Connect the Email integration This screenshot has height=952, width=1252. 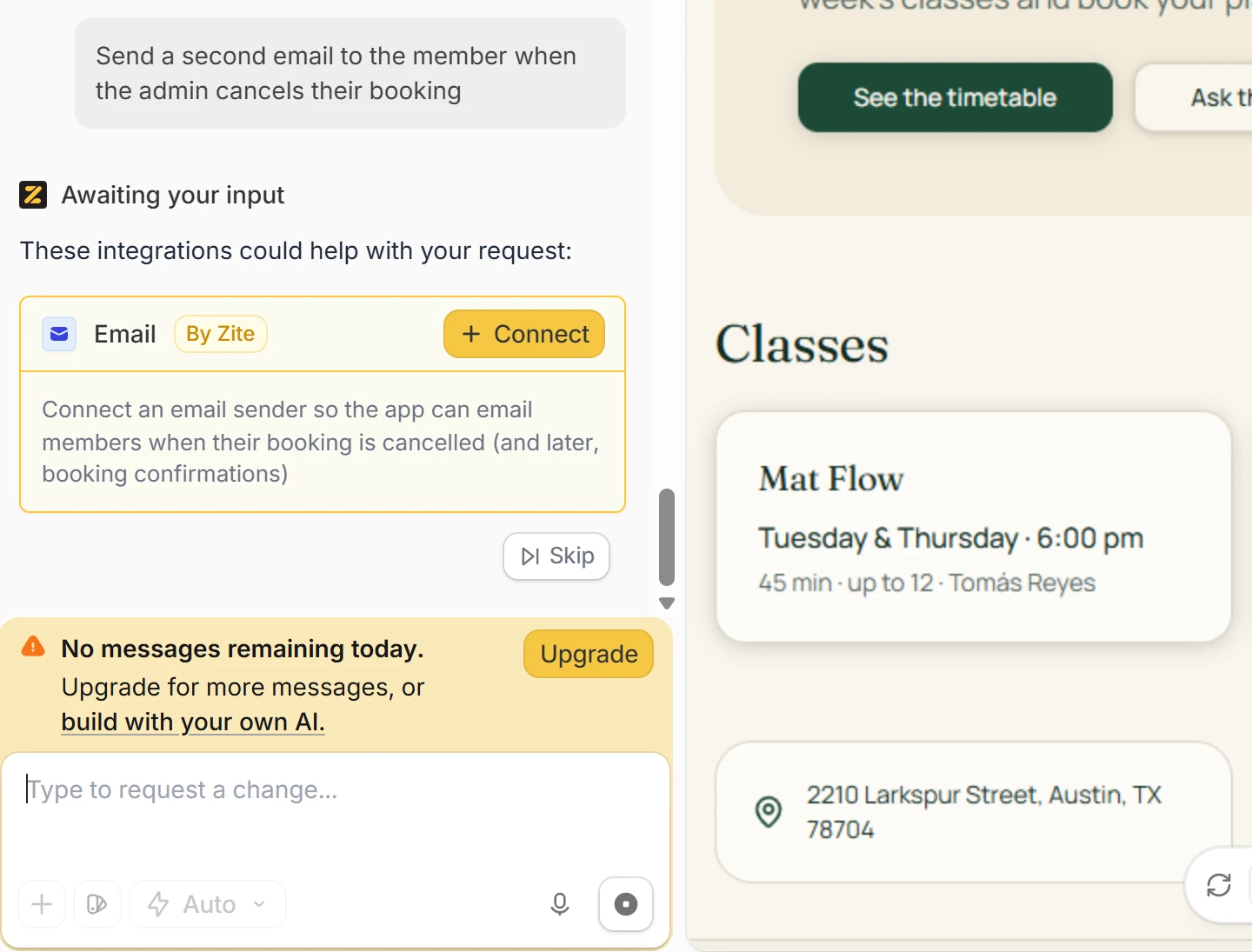(524, 334)
